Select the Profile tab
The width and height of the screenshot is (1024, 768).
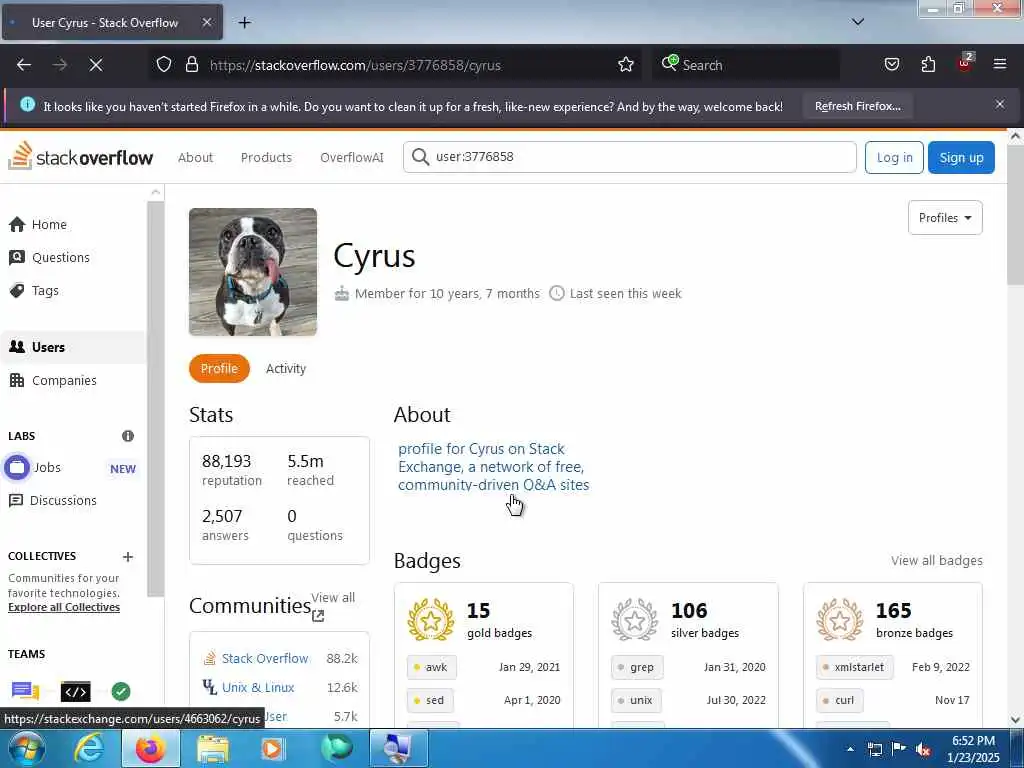(219, 368)
